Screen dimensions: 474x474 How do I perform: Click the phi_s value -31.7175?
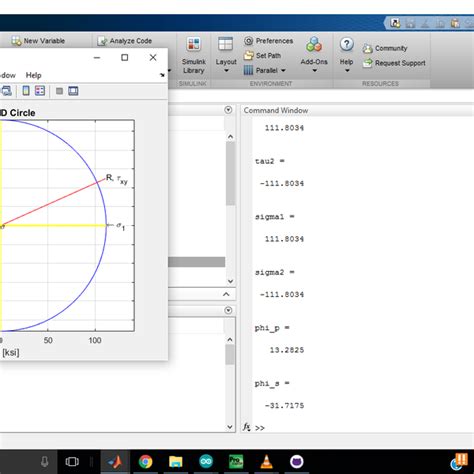284,406
